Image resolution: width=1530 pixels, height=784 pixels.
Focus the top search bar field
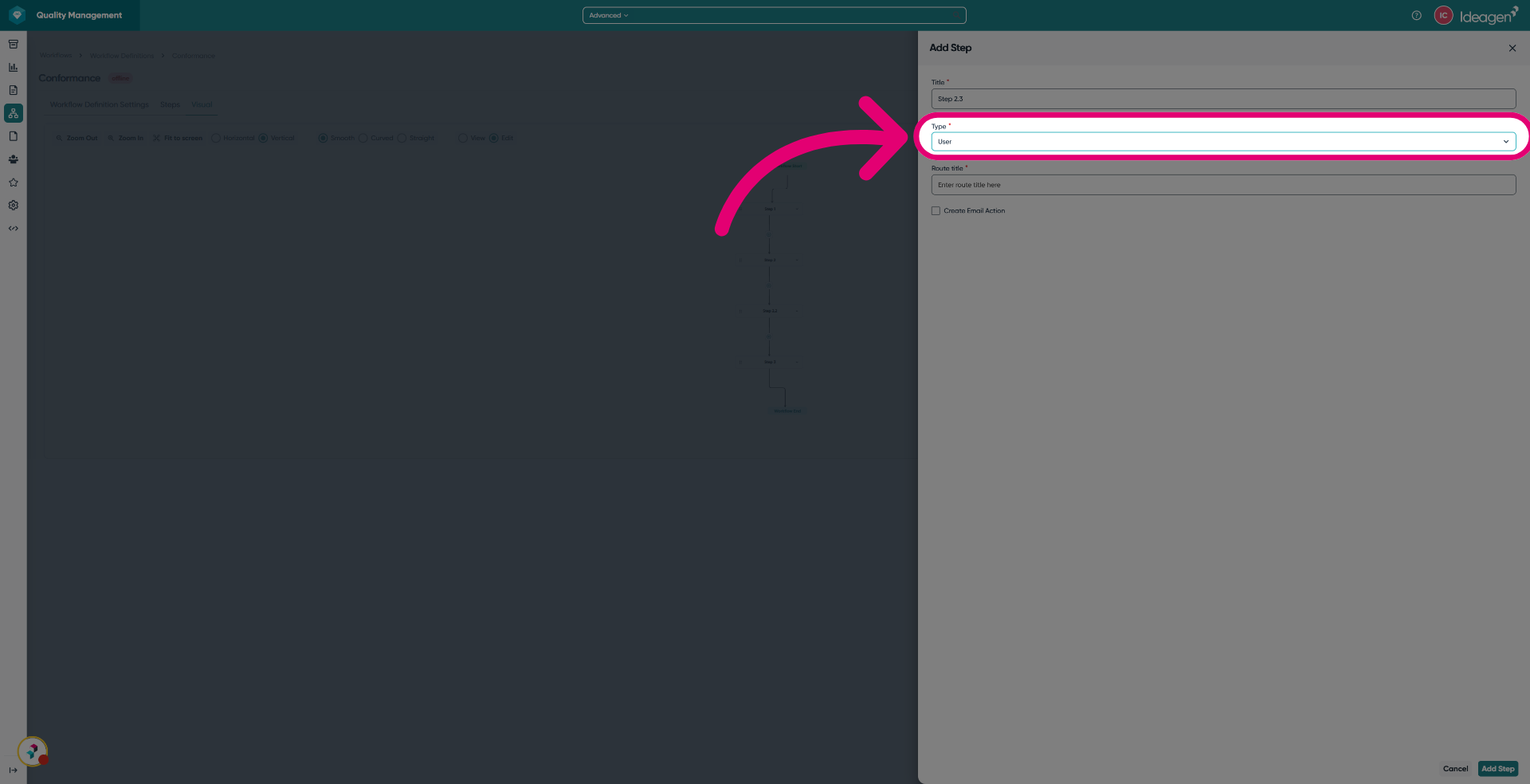tap(775, 15)
